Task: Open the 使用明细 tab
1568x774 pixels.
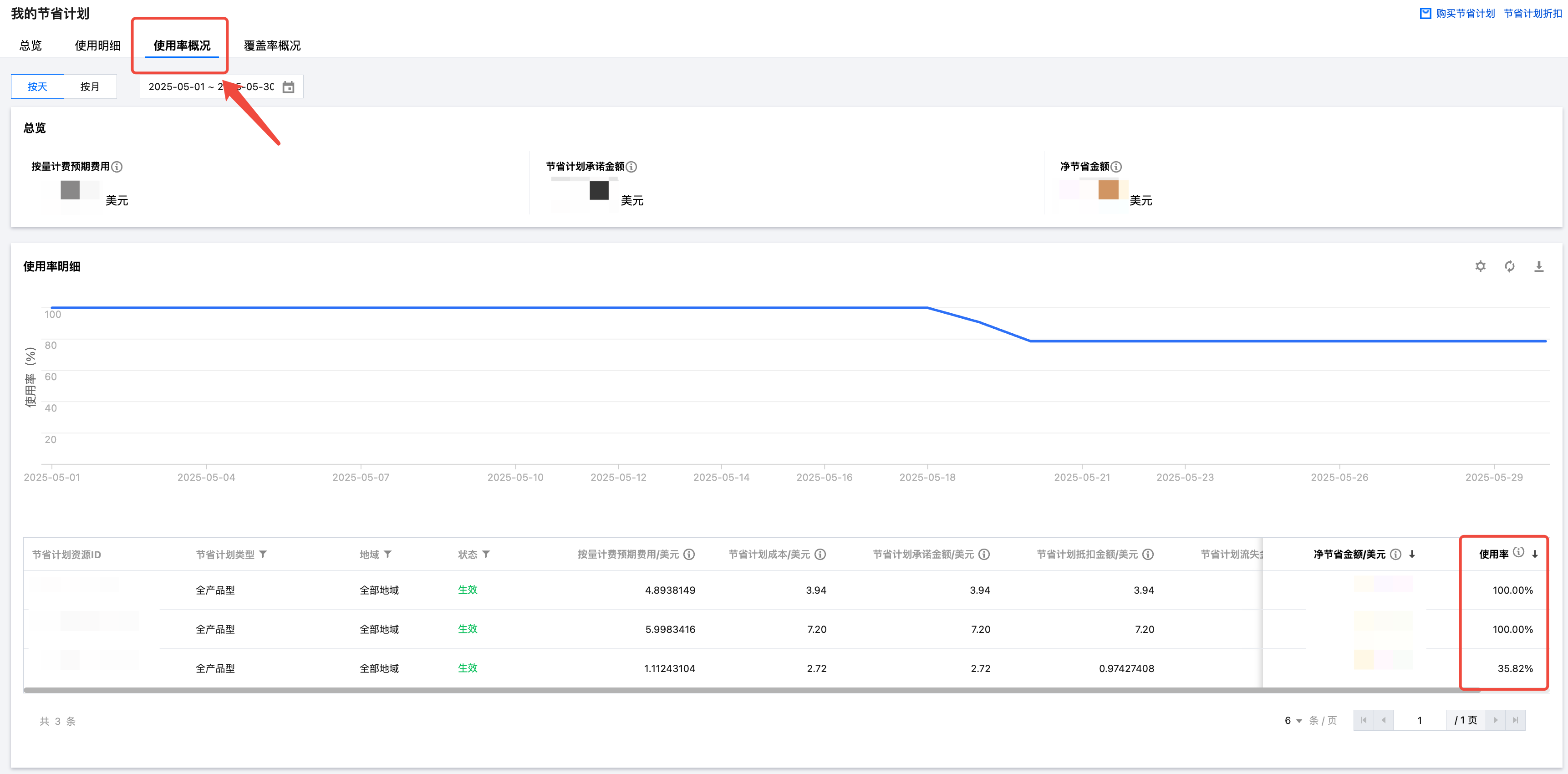Action: pos(97,46)
